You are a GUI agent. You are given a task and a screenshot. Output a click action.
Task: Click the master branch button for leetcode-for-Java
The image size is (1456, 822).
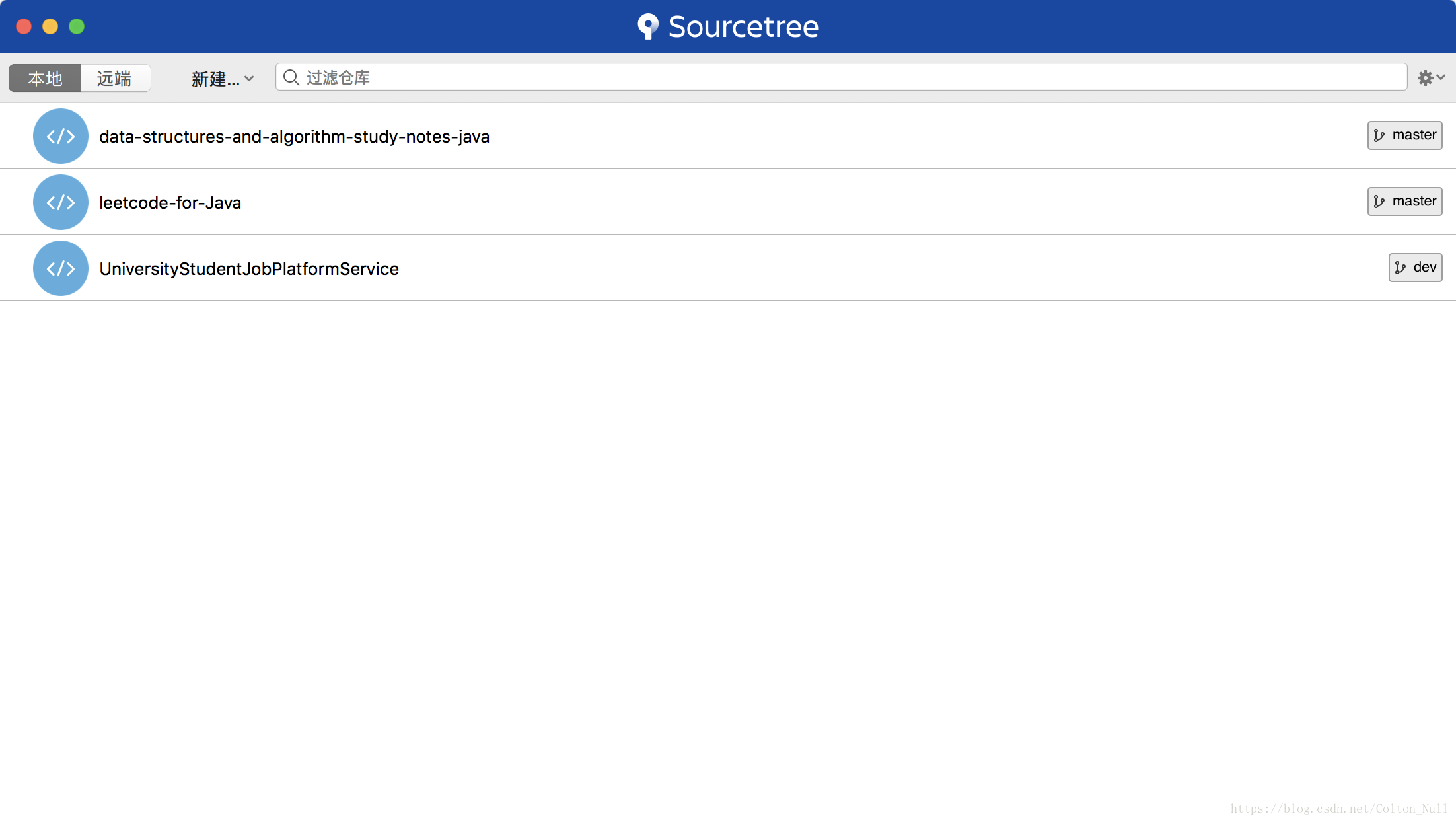coord(1404,202)
